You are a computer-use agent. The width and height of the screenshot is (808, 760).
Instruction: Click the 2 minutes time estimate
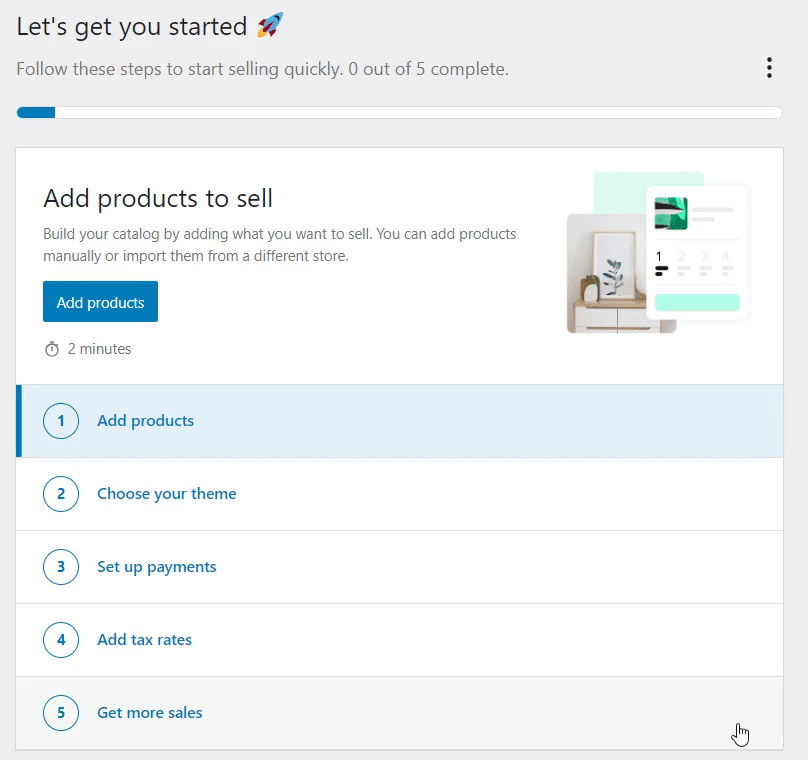99,349
